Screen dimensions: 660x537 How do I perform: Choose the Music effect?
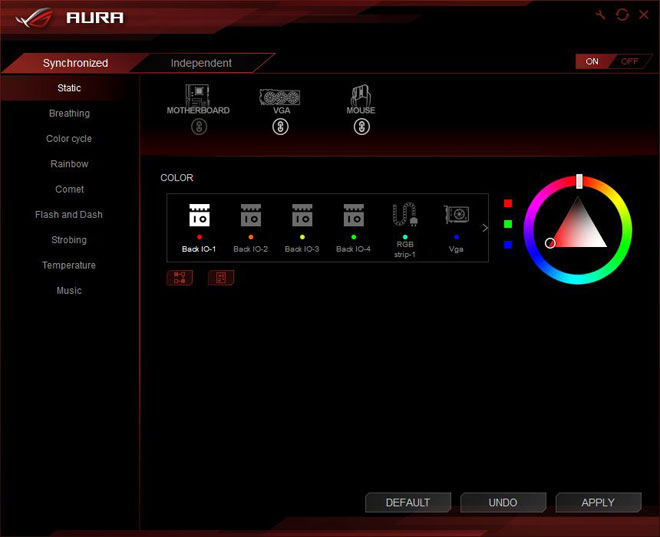click(69, 290)
